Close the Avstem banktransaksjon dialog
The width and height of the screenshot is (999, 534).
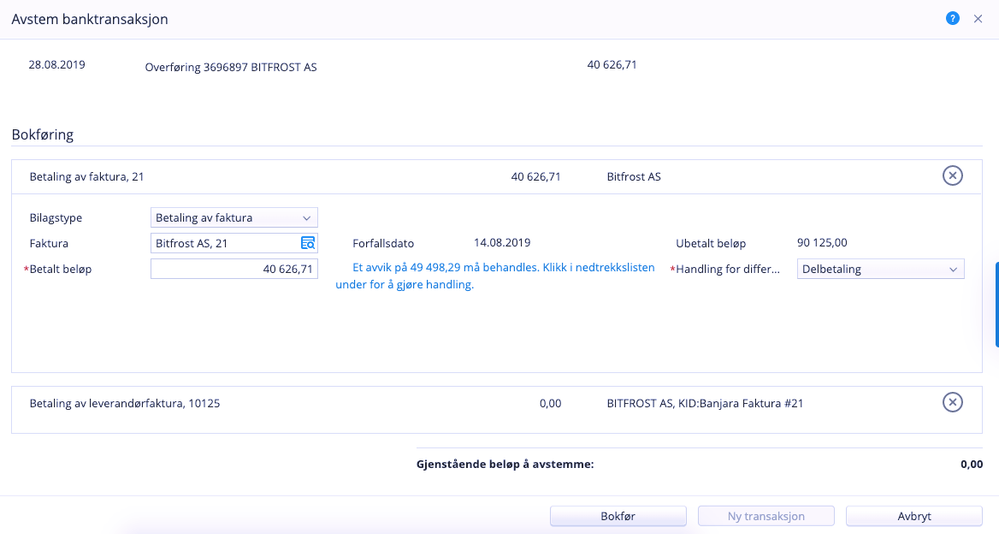(x=978, y=19)
